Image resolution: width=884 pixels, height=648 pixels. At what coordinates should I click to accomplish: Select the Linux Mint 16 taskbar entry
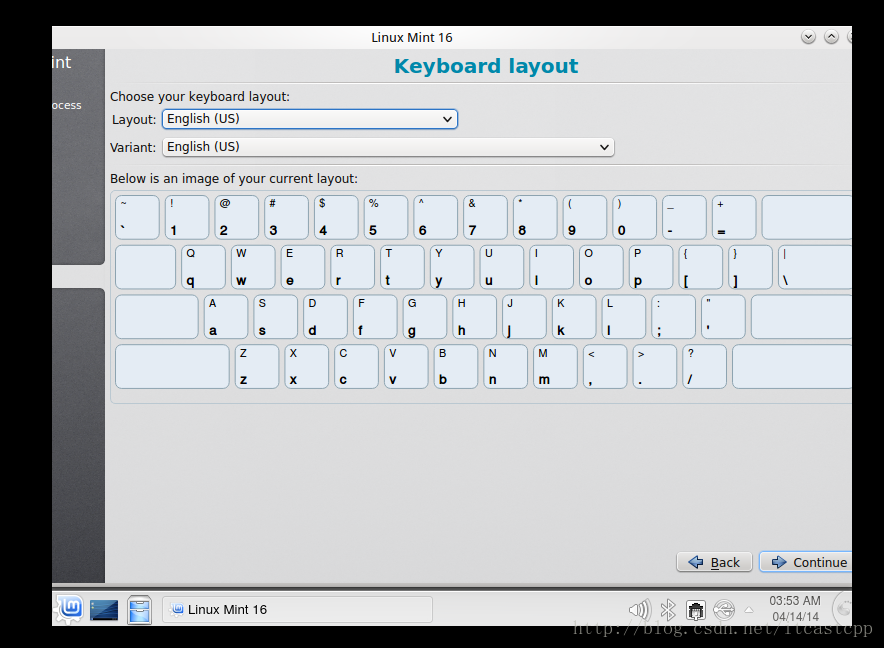[297, 610]
